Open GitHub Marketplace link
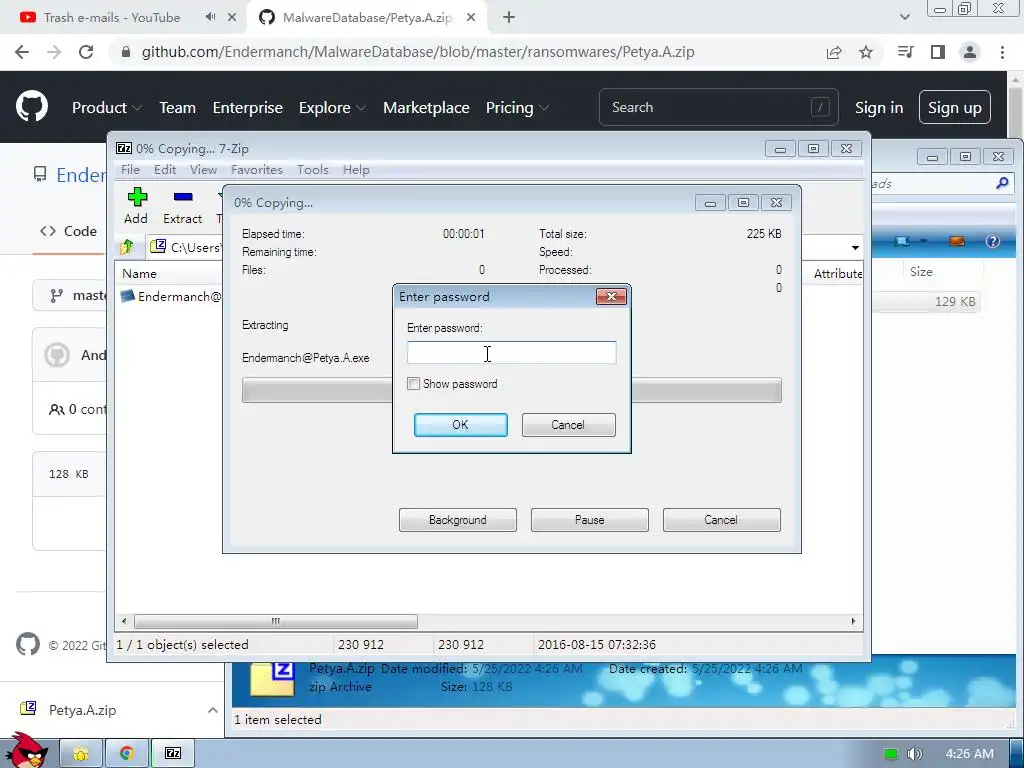 pyautogui.click(x=426, y=108)
